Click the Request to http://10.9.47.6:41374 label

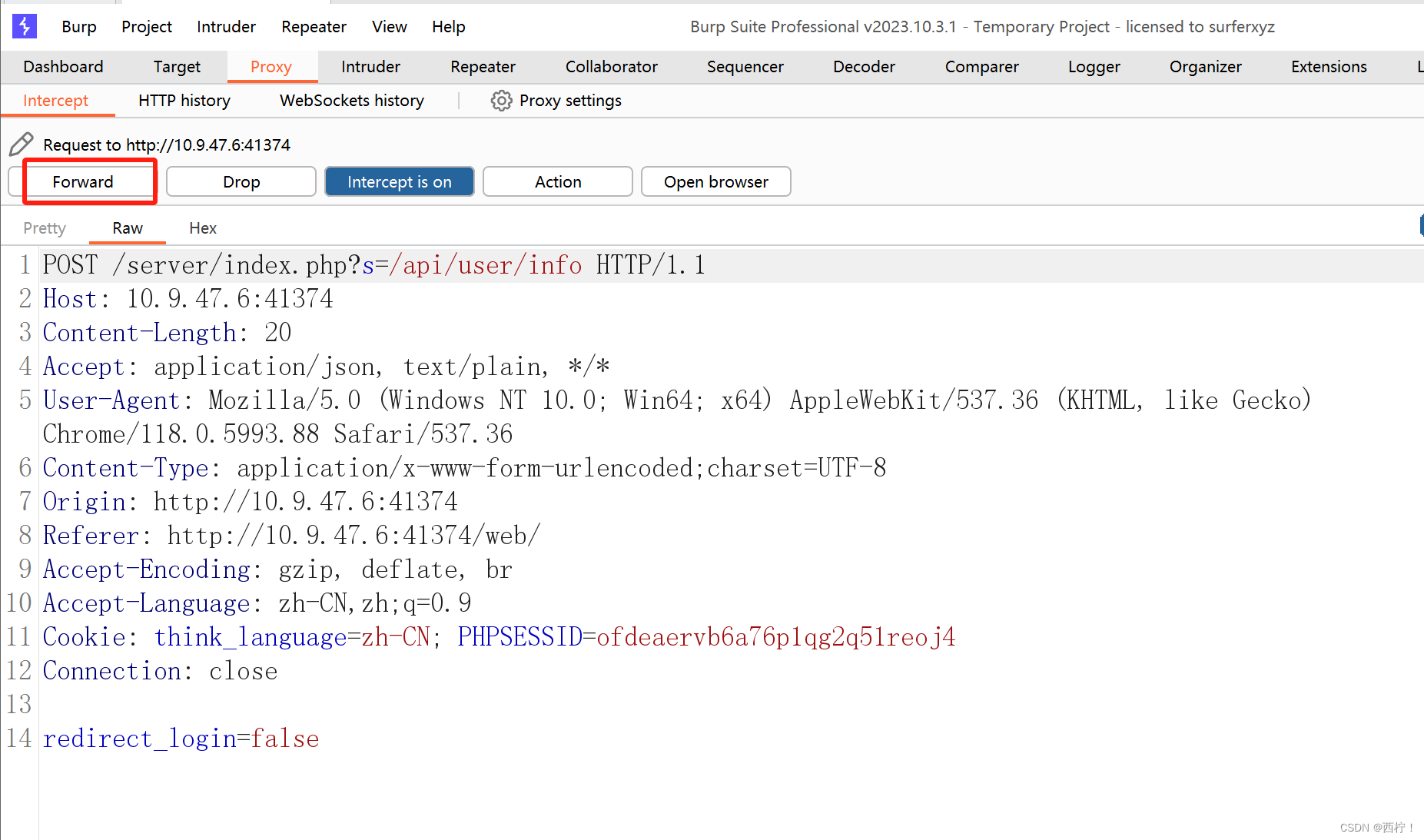[167, 144]
